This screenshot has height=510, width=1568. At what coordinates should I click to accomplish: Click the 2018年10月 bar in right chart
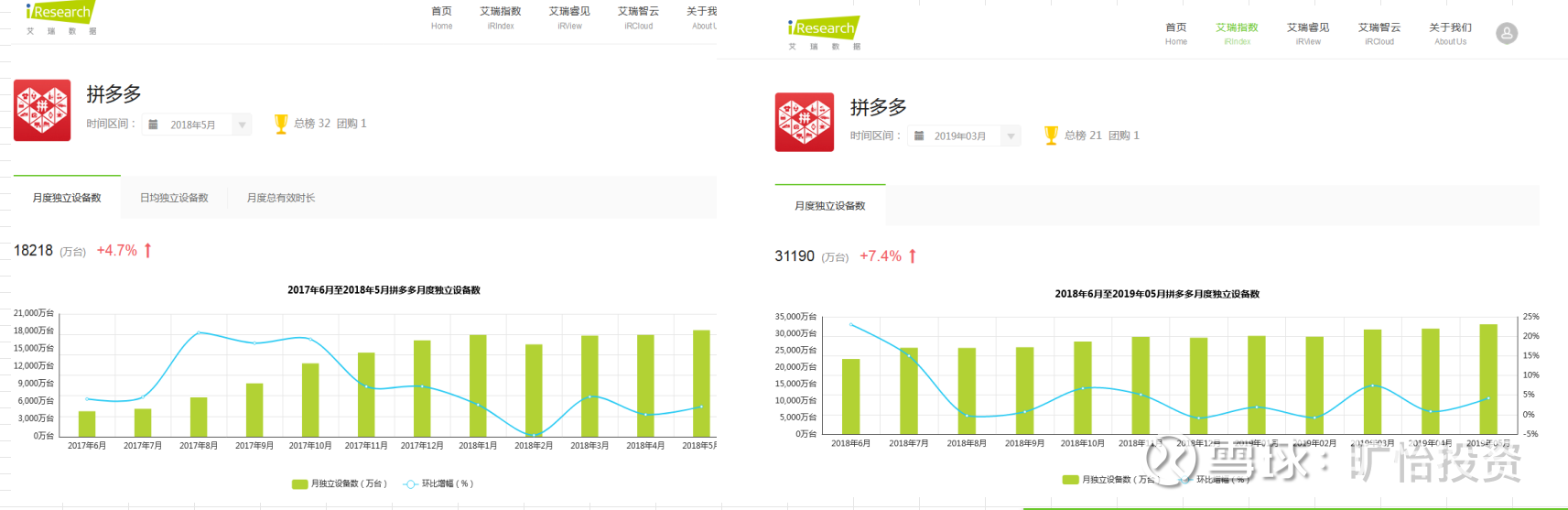[x=1083, y=388]
